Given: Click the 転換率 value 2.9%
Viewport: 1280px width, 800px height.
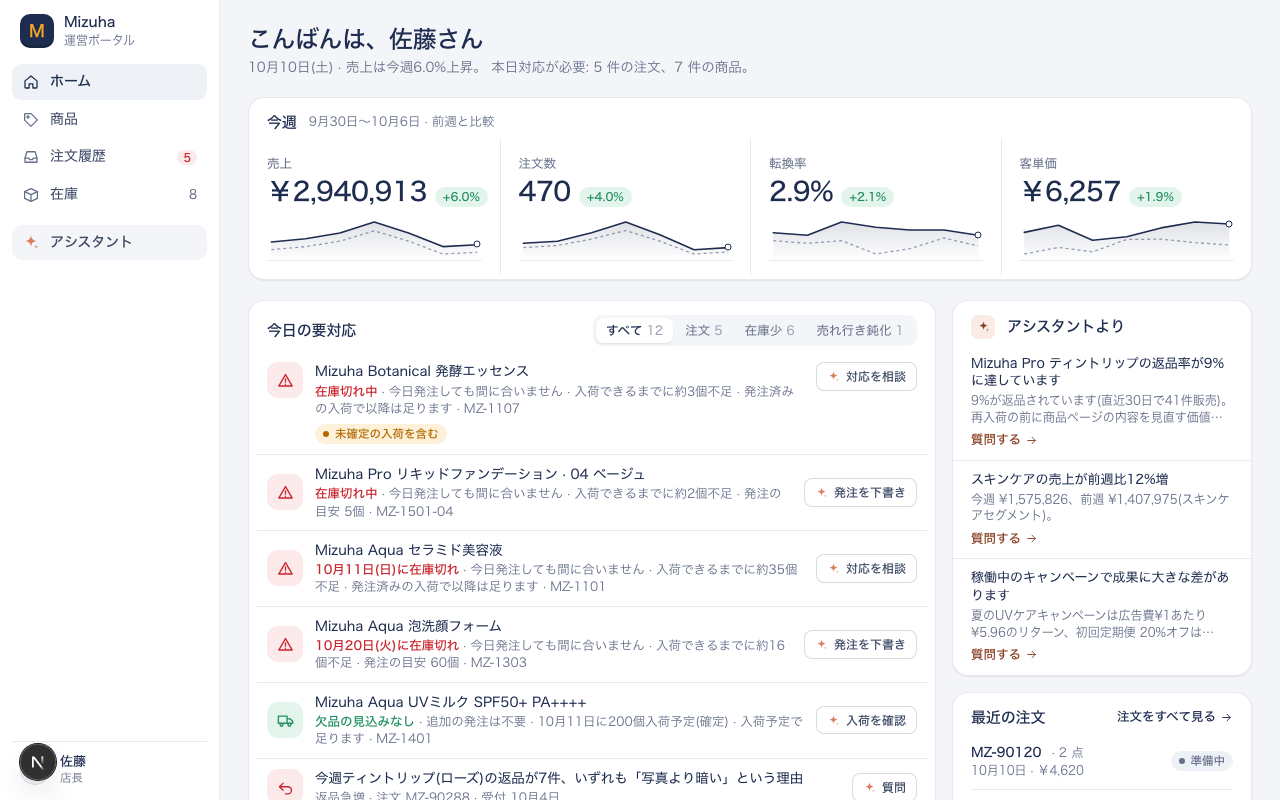Looking at the screenshot, I should tap(801, 191).
